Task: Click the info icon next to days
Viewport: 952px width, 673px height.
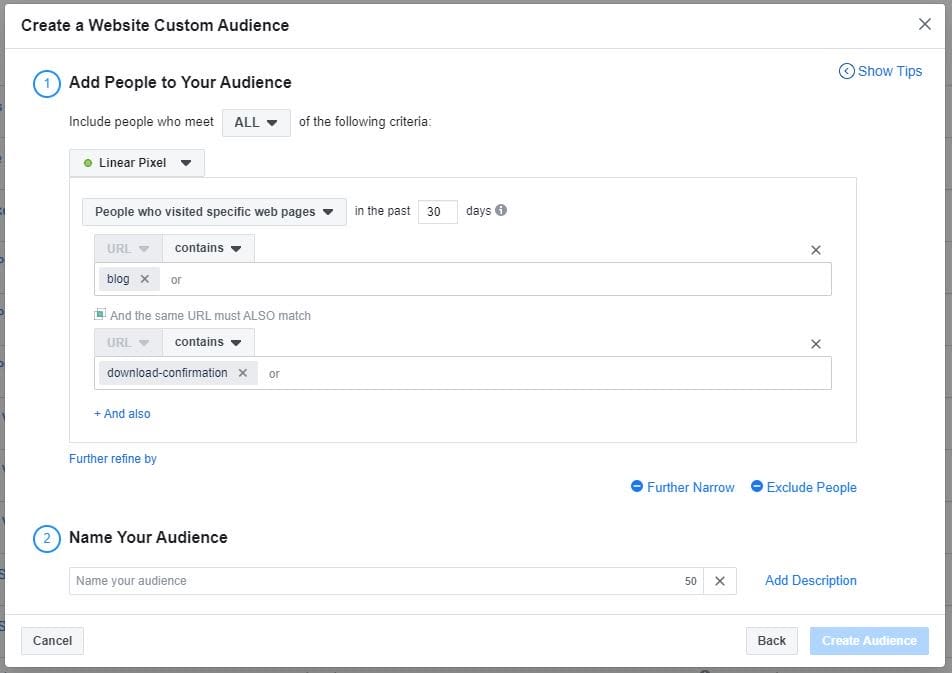Action: tap(501, 210)
